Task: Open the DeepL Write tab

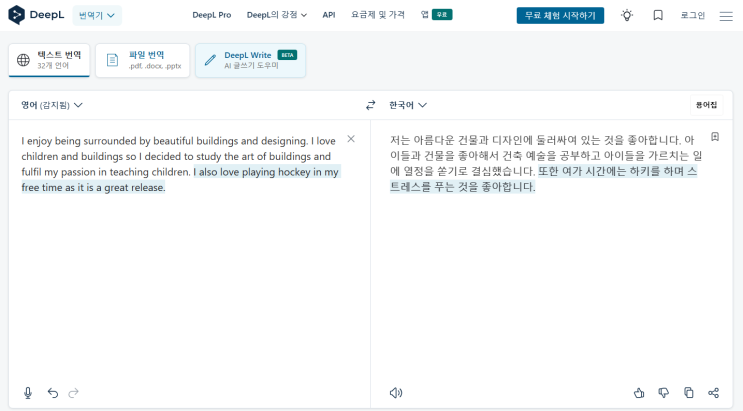Action: click(250, 60)
